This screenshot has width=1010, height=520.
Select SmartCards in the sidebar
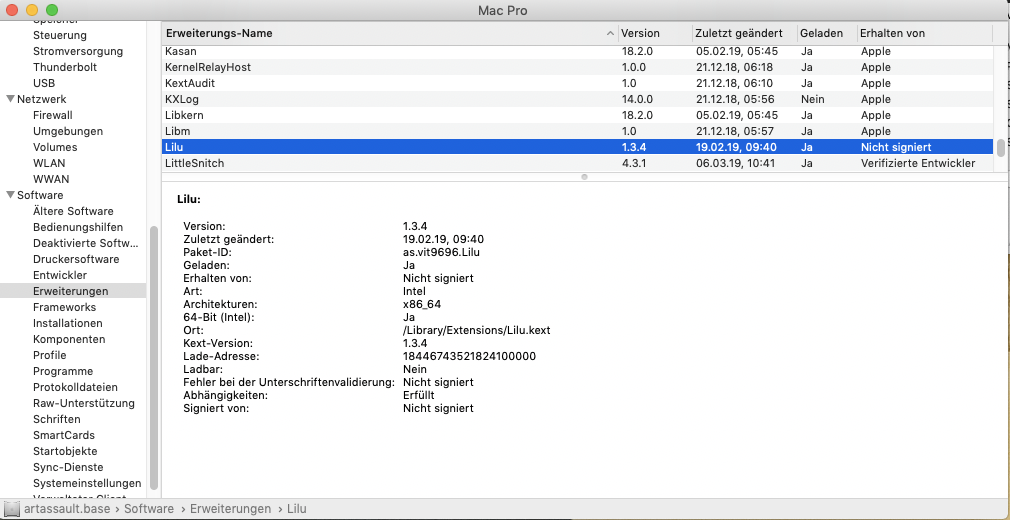coord(64,436)
